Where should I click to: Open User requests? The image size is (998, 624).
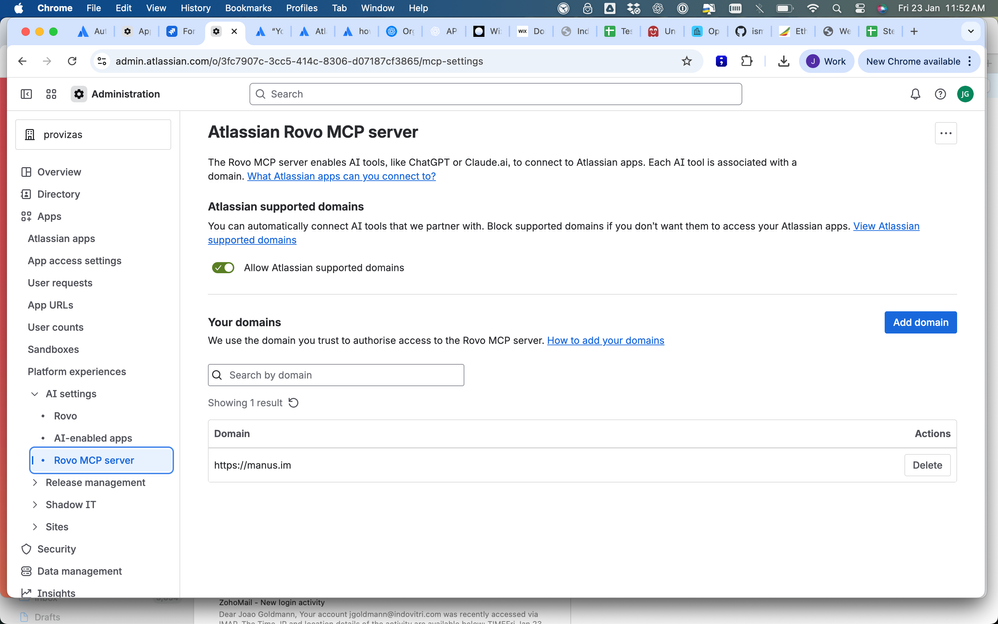pyautogui.click(x=60, y=283)
